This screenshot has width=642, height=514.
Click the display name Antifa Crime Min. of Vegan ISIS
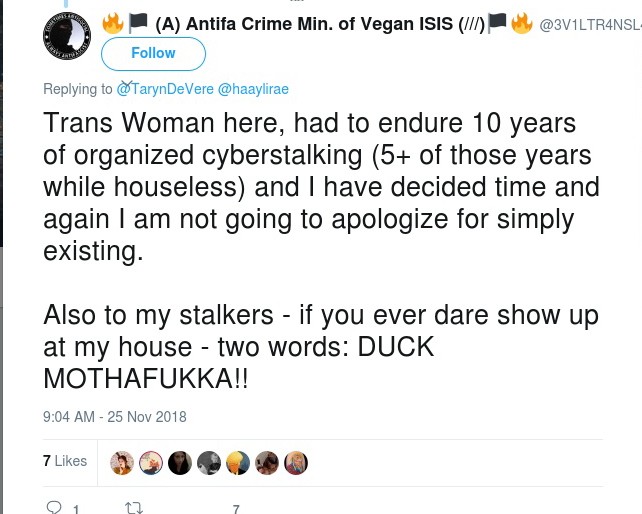320,24
